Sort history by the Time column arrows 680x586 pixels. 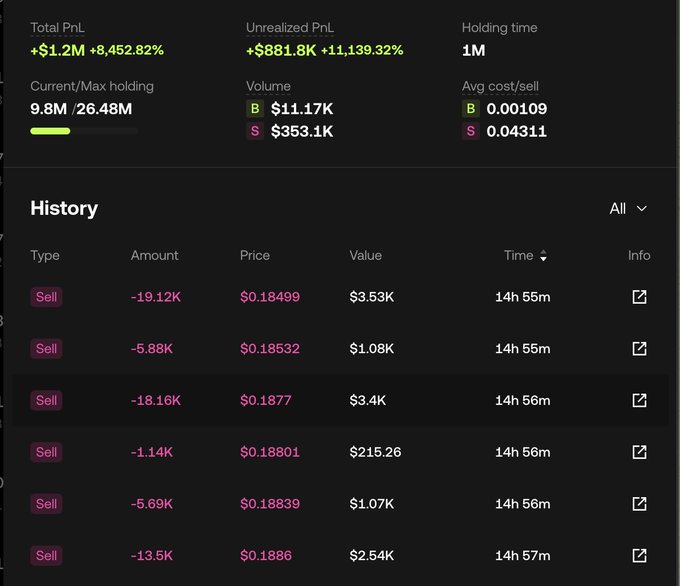click(543, 255)
